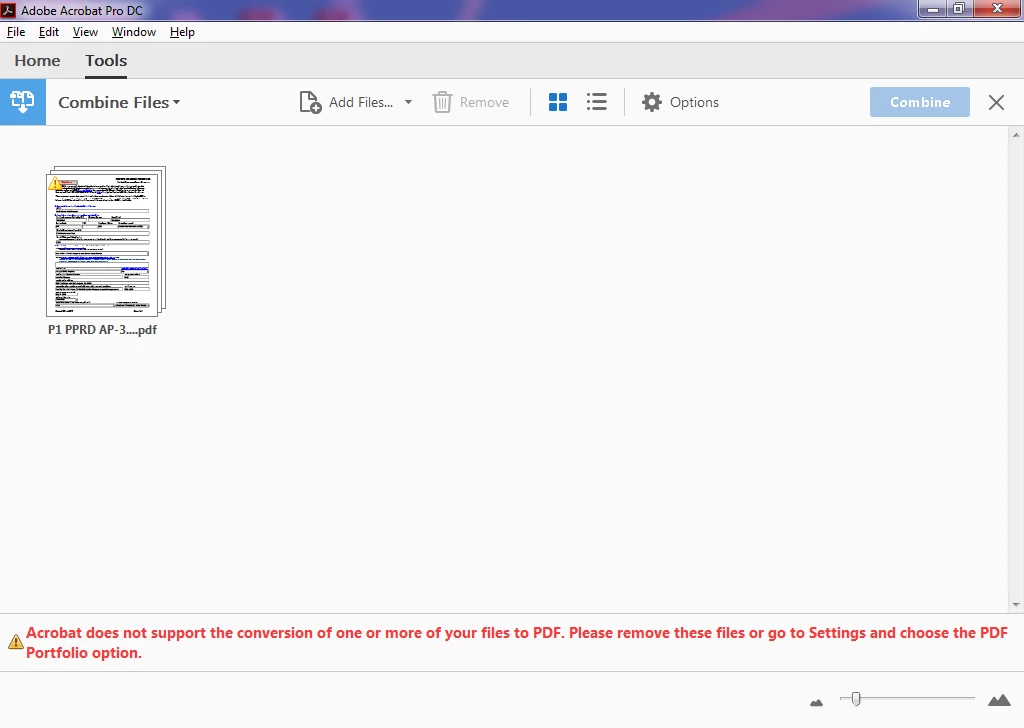Open the Combine Files dropdown menu
This screenshot has width=1024, height=728.
pos(119,103)
